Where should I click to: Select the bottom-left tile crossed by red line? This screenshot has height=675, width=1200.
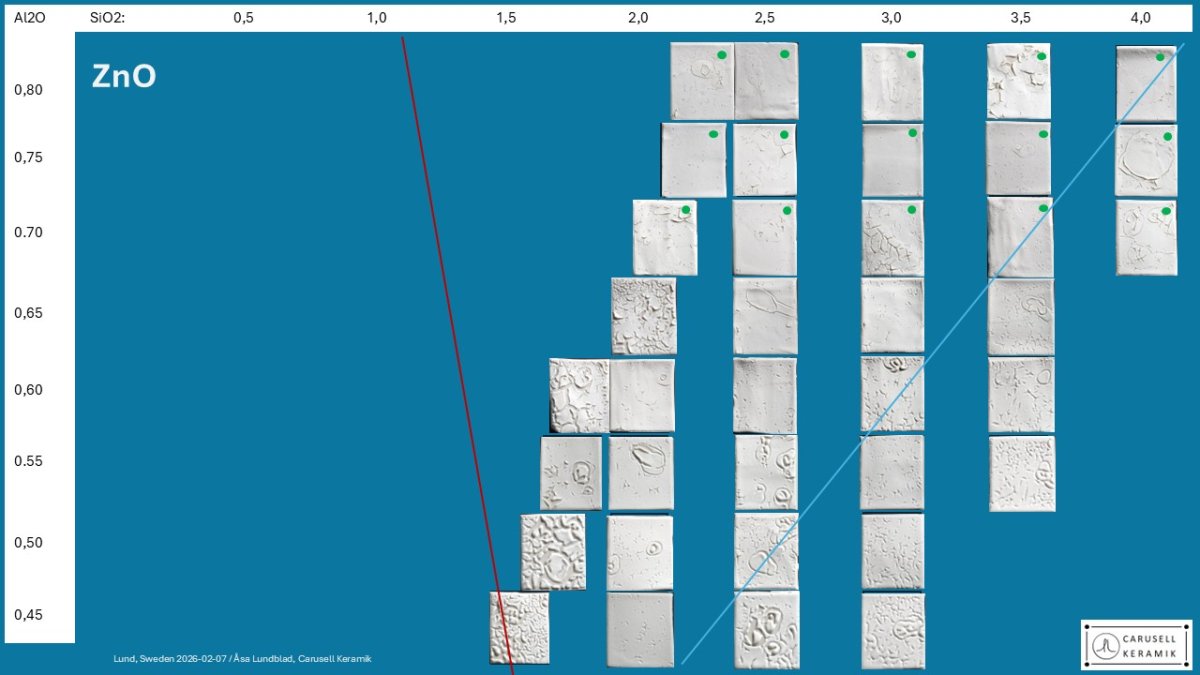tap(519, 627)
